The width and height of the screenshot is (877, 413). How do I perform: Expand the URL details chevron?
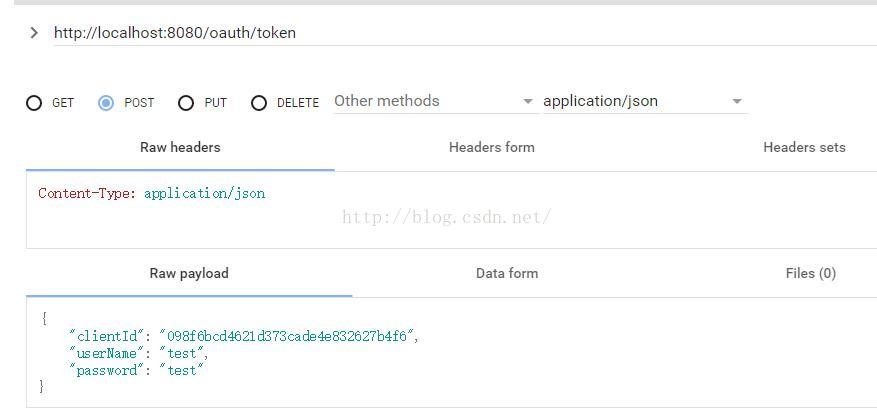coord(34,32)
